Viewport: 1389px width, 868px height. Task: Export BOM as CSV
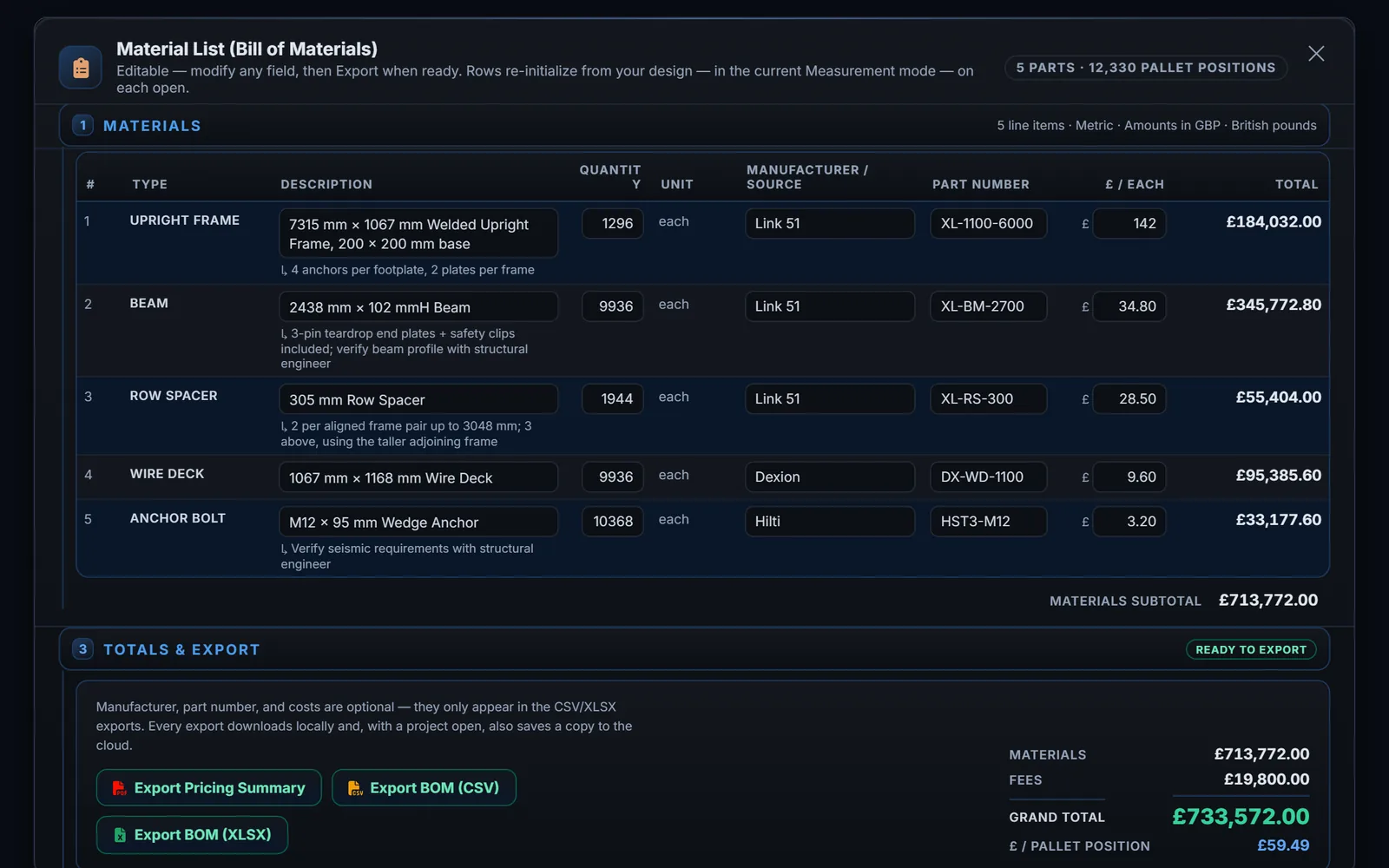pos(424,787)
